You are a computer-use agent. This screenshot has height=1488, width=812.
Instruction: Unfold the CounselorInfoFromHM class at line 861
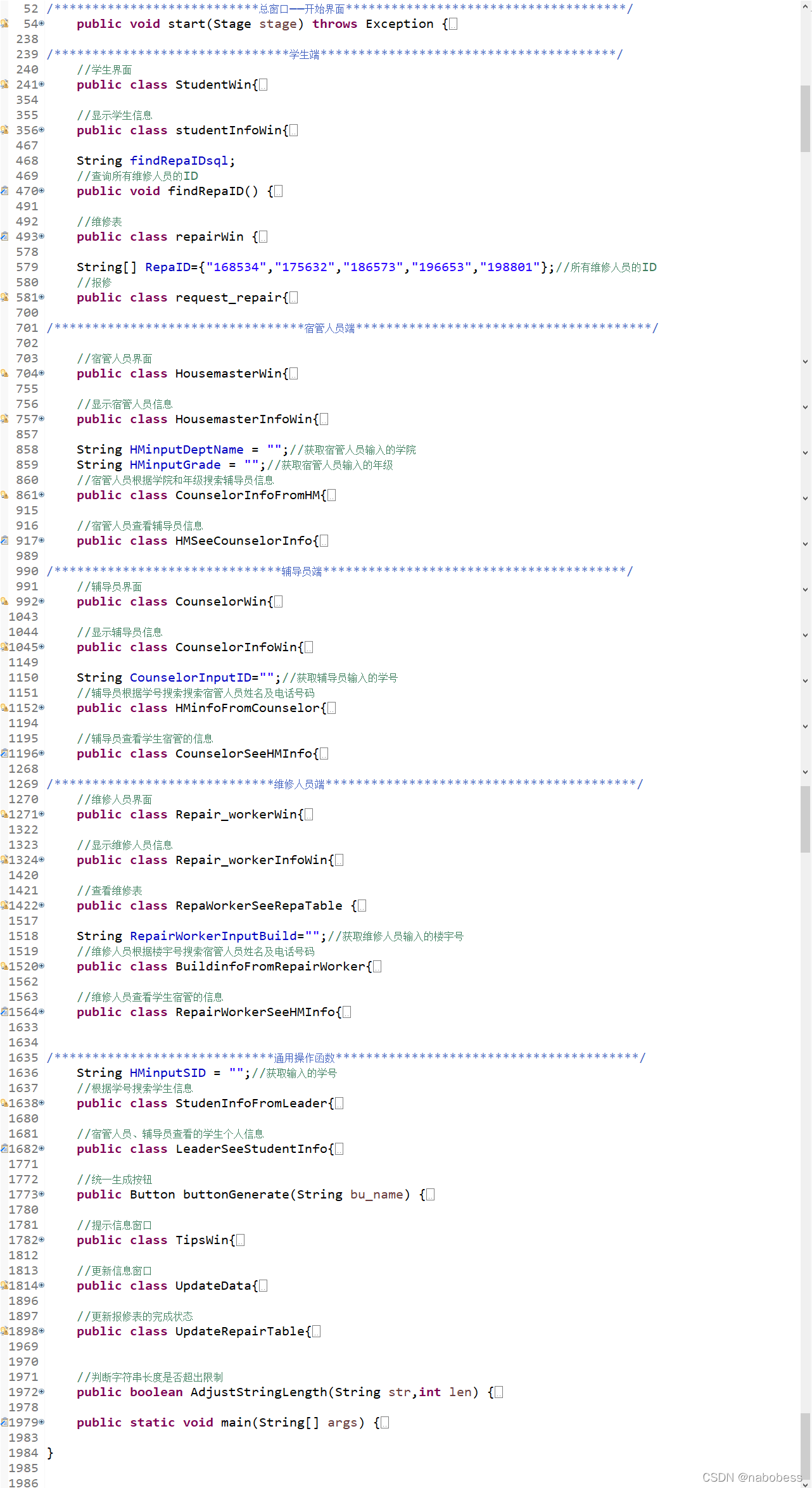42,495
